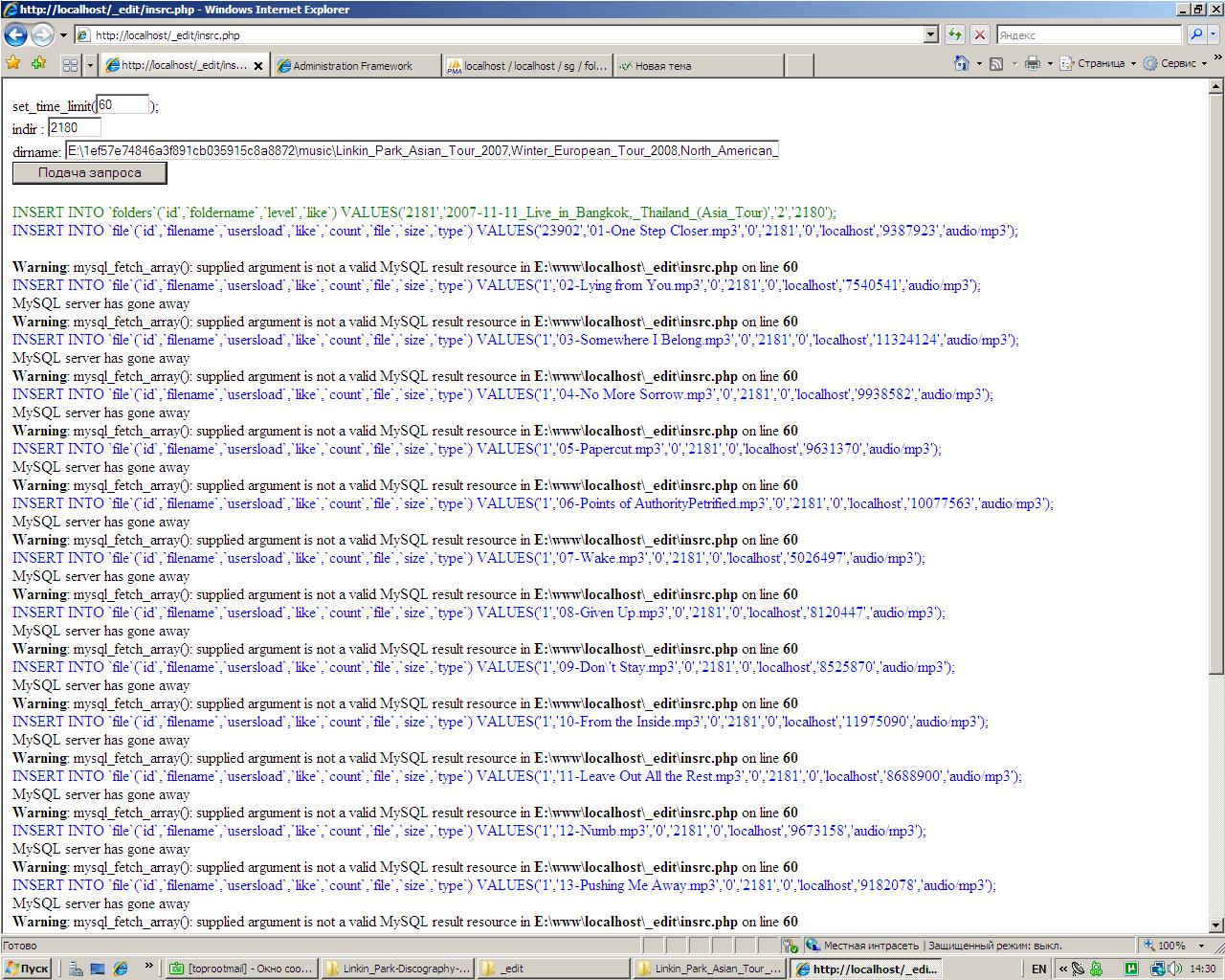
Task: Switch to the Linkin_Park-Discography taskbar folder
Action: 396,969
